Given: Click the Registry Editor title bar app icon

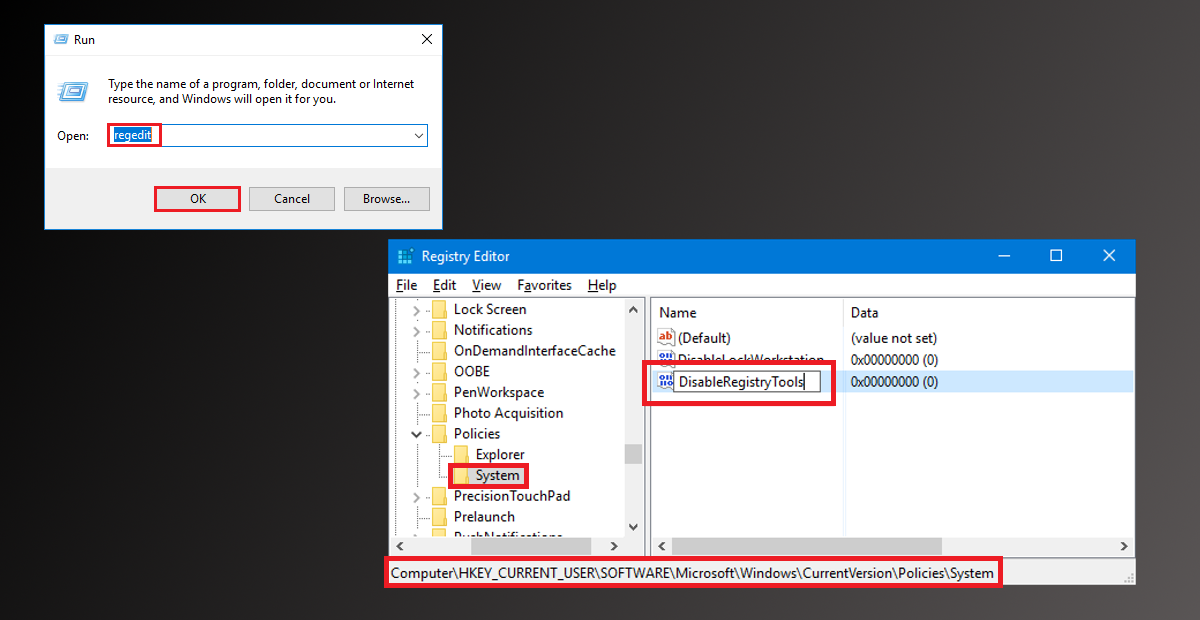Looking at the screenshot, I should [x=405, y=256].
